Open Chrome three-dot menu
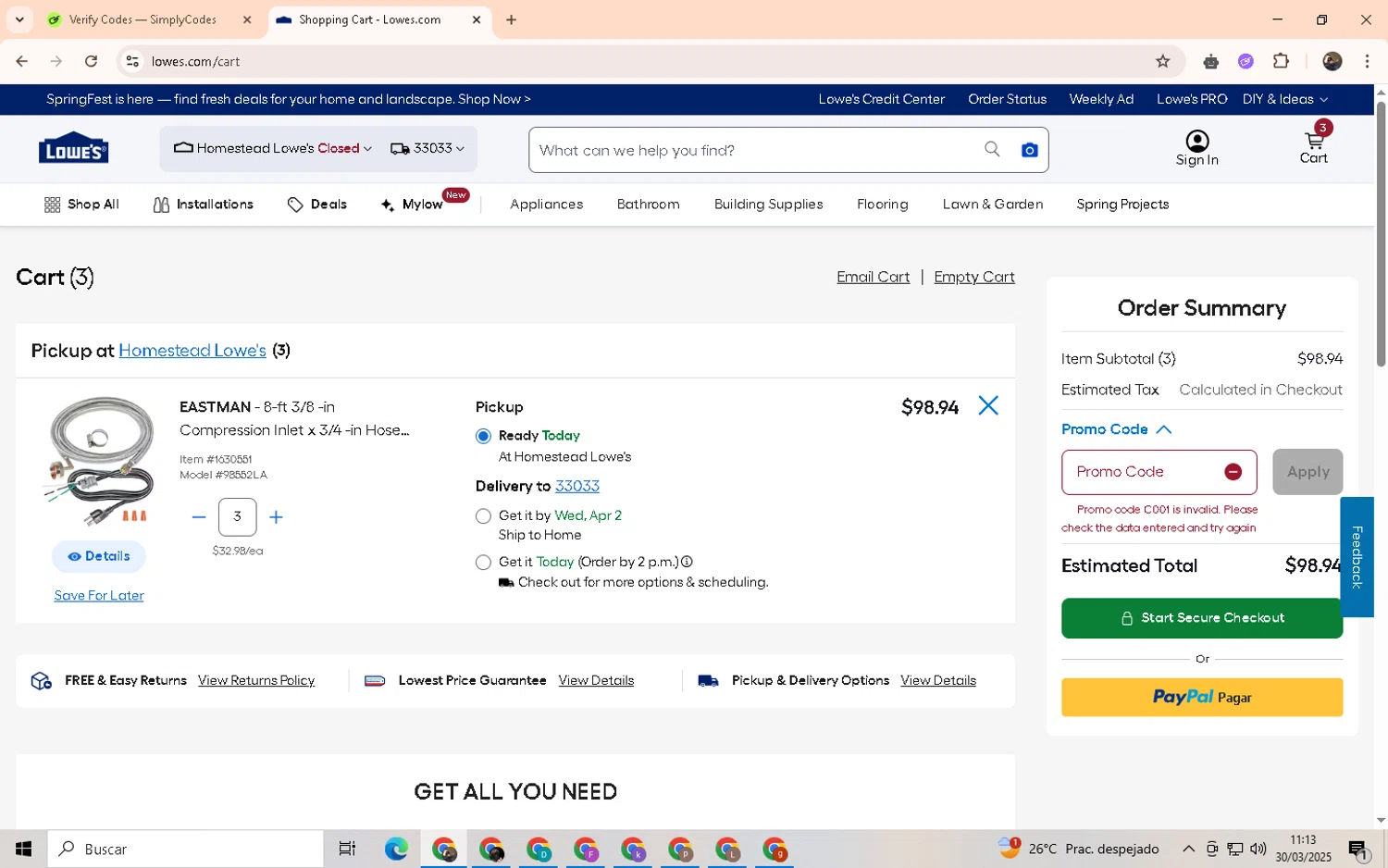1388x868 pixels. (x=1367, y=61)
